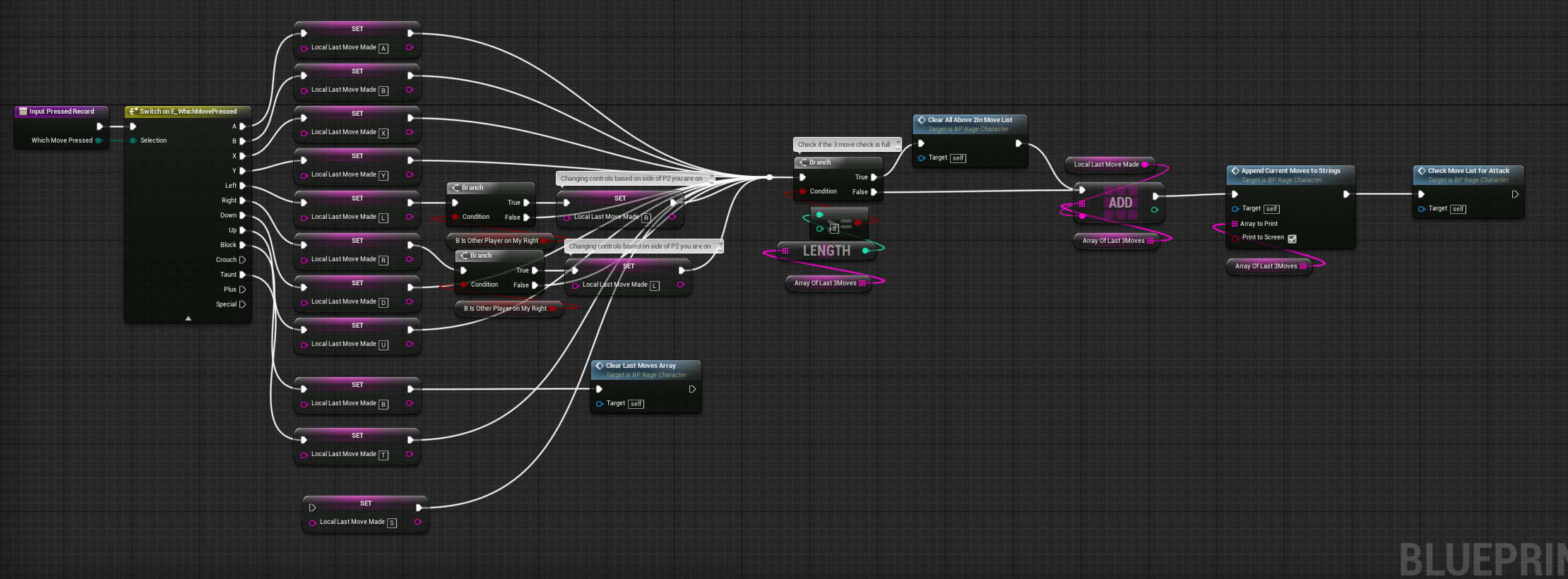Collapse the Switch node pins with bottom triangle
The width and height of the screenshot is (1568, 579).
[188, 318]
